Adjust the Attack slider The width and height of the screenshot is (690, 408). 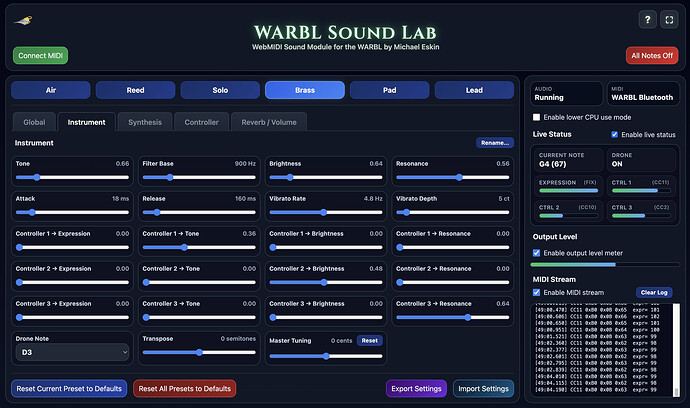(72, 212)
